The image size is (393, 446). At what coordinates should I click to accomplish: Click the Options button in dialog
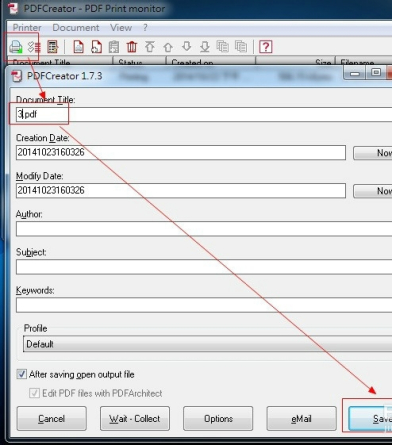[218, 419]
